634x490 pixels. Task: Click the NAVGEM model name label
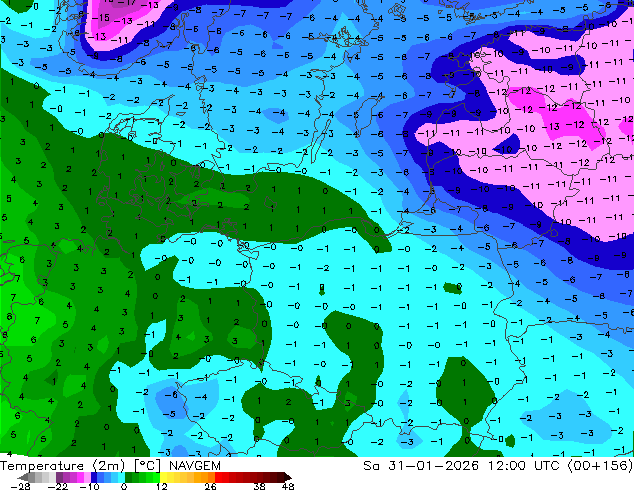pyautogui.click(x=195, y=466)
